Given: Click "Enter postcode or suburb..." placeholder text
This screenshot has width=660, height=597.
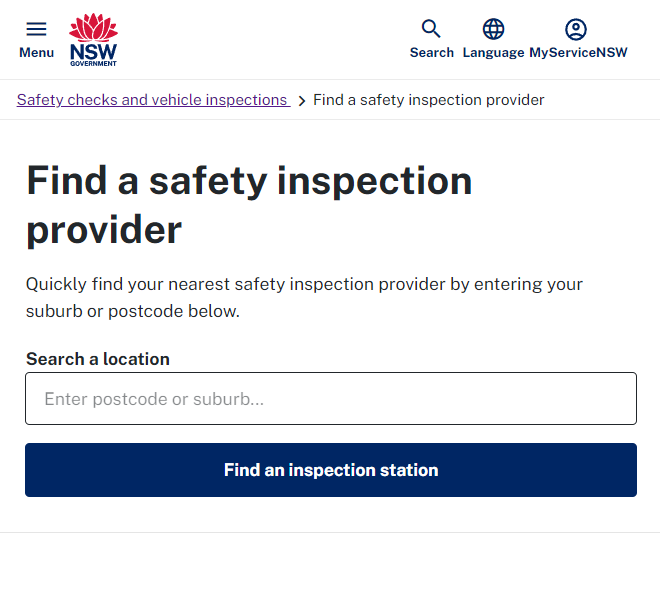Looking at the screenshot, I should click(x=154, y=399).
